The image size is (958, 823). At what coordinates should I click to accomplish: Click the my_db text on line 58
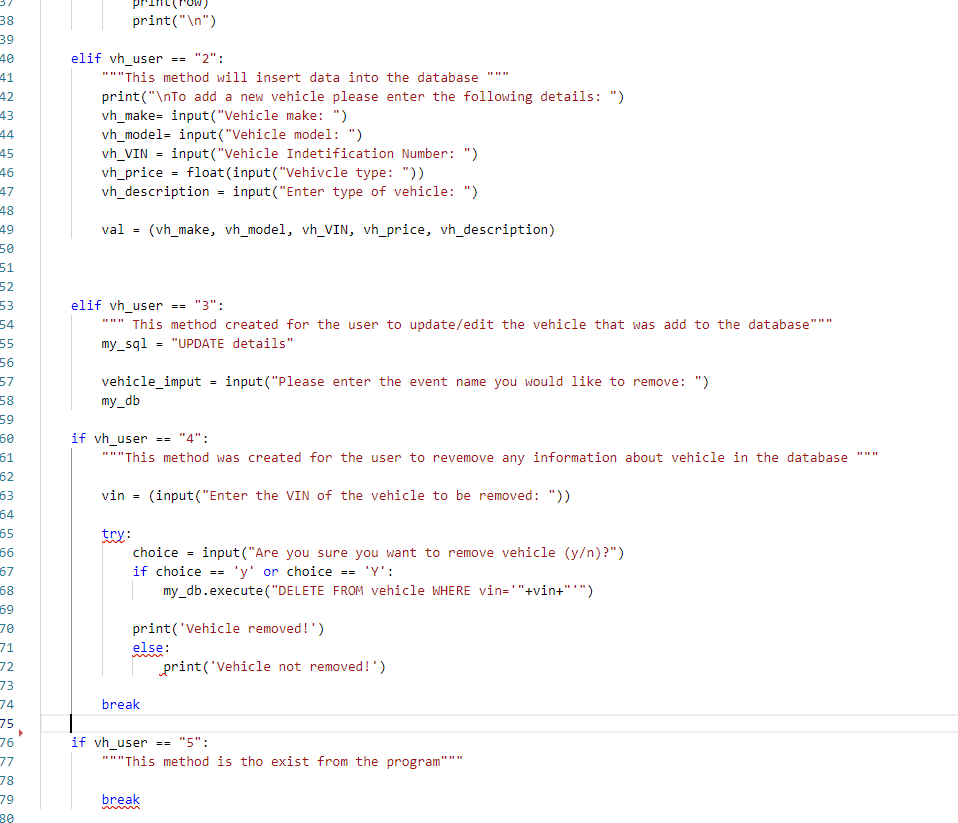coord(121,401)
